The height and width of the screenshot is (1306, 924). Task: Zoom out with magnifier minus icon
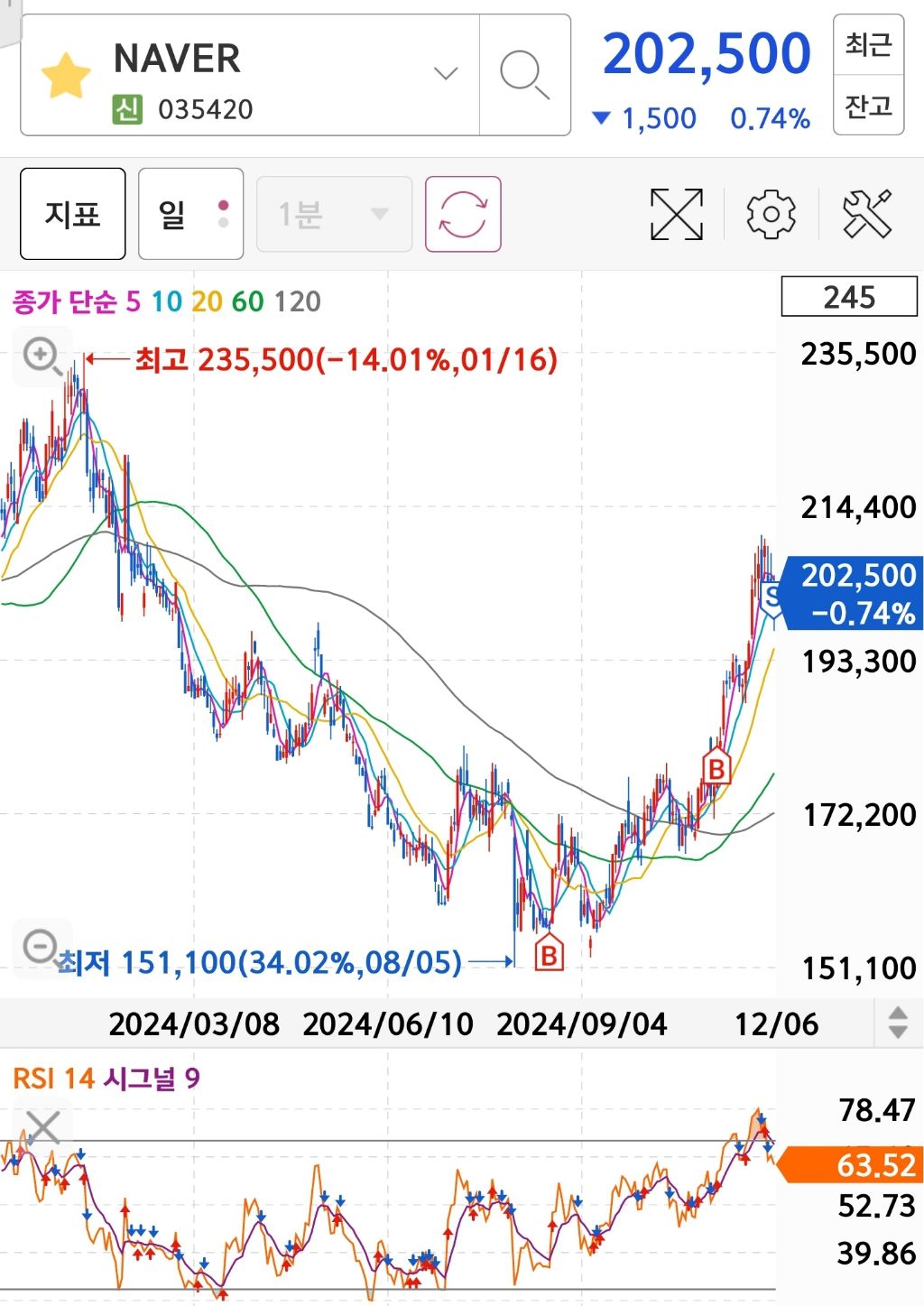click(42, 946)
